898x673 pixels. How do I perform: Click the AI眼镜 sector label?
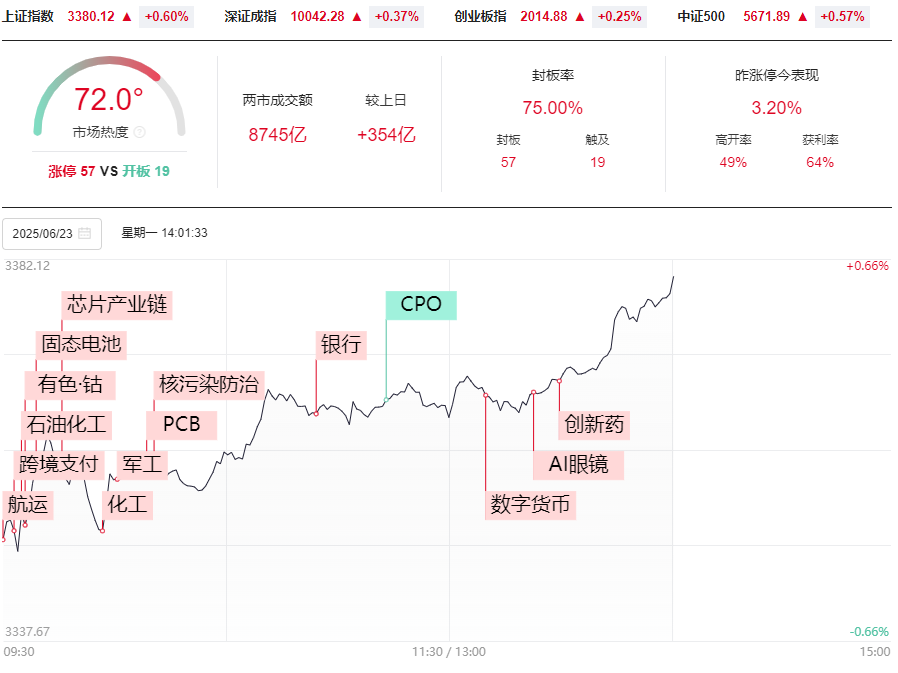click(x=578, y=464)
